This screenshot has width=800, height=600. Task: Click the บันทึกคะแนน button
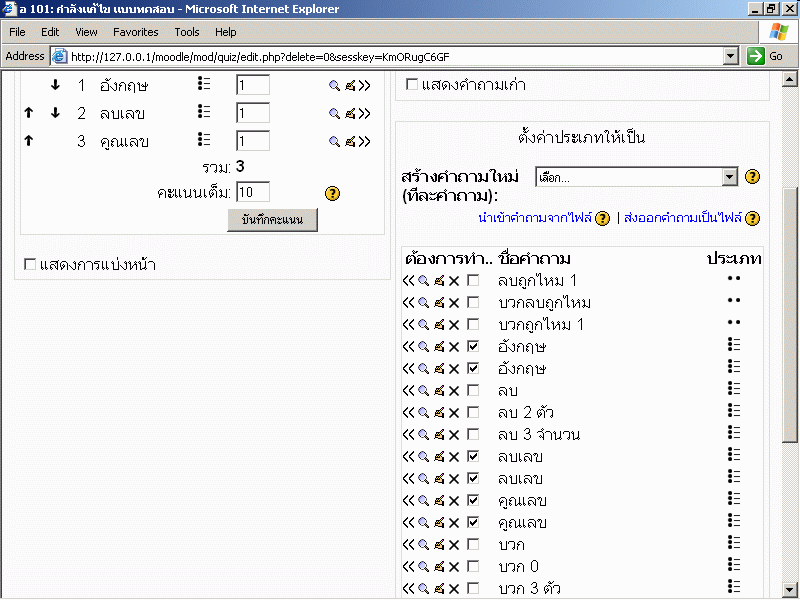pos(272,219)
